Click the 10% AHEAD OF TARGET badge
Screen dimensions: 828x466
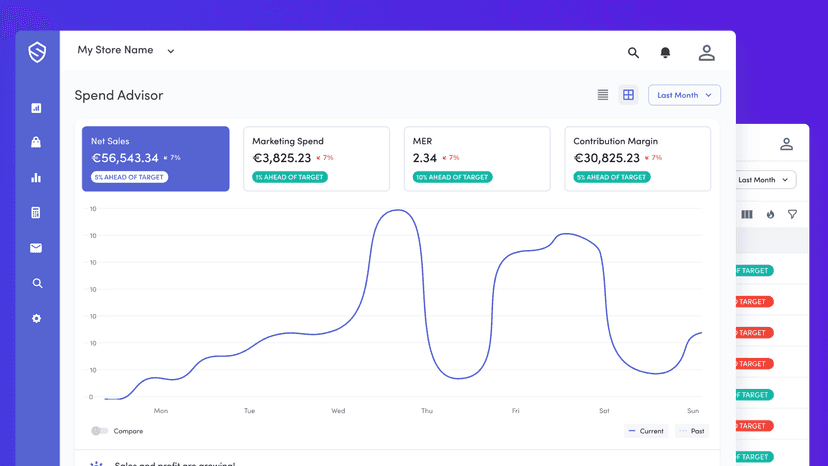452,177
